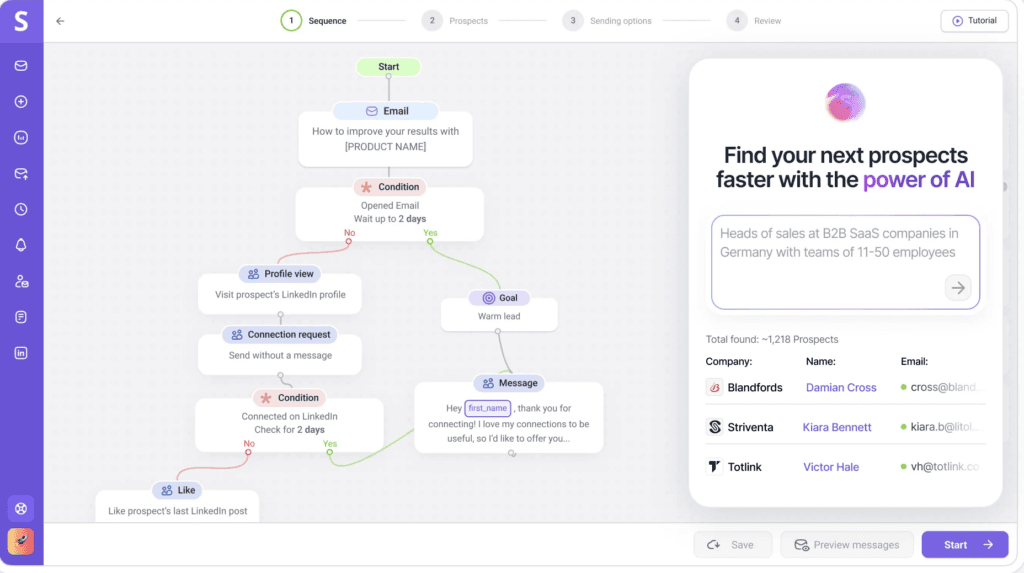Open the mail envelope icon in sidebar
This screenshot has width=1024, height=573.
[x=21, y=66]
